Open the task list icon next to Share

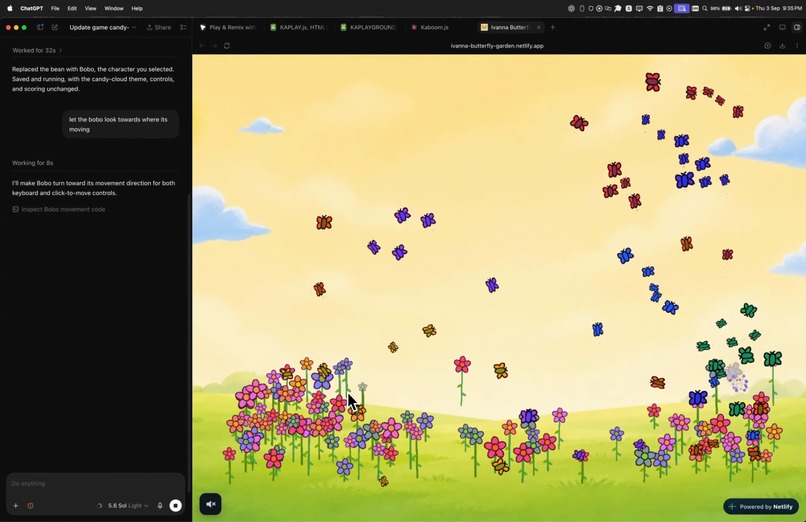point(183,27)
